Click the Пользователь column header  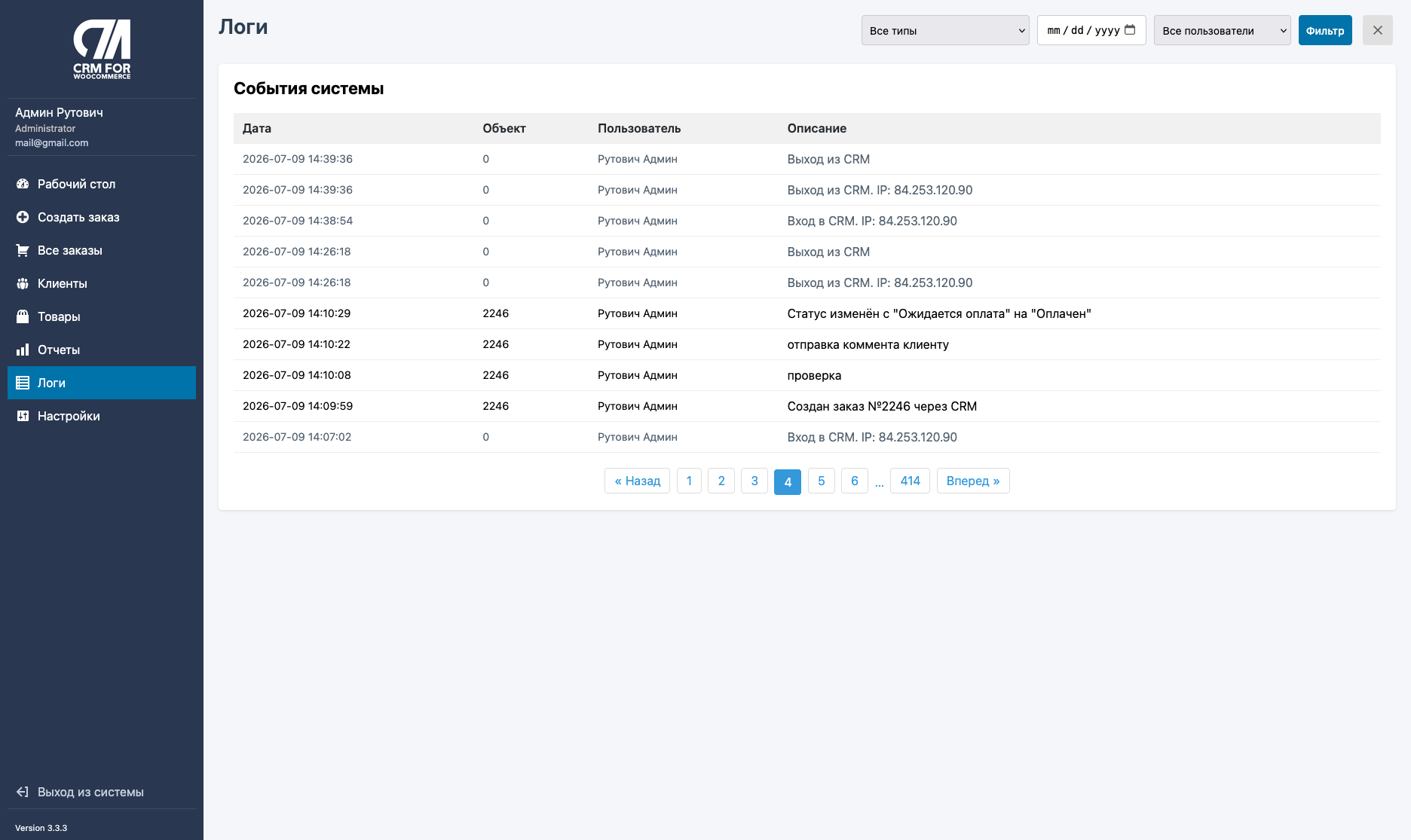coord(639,128)
